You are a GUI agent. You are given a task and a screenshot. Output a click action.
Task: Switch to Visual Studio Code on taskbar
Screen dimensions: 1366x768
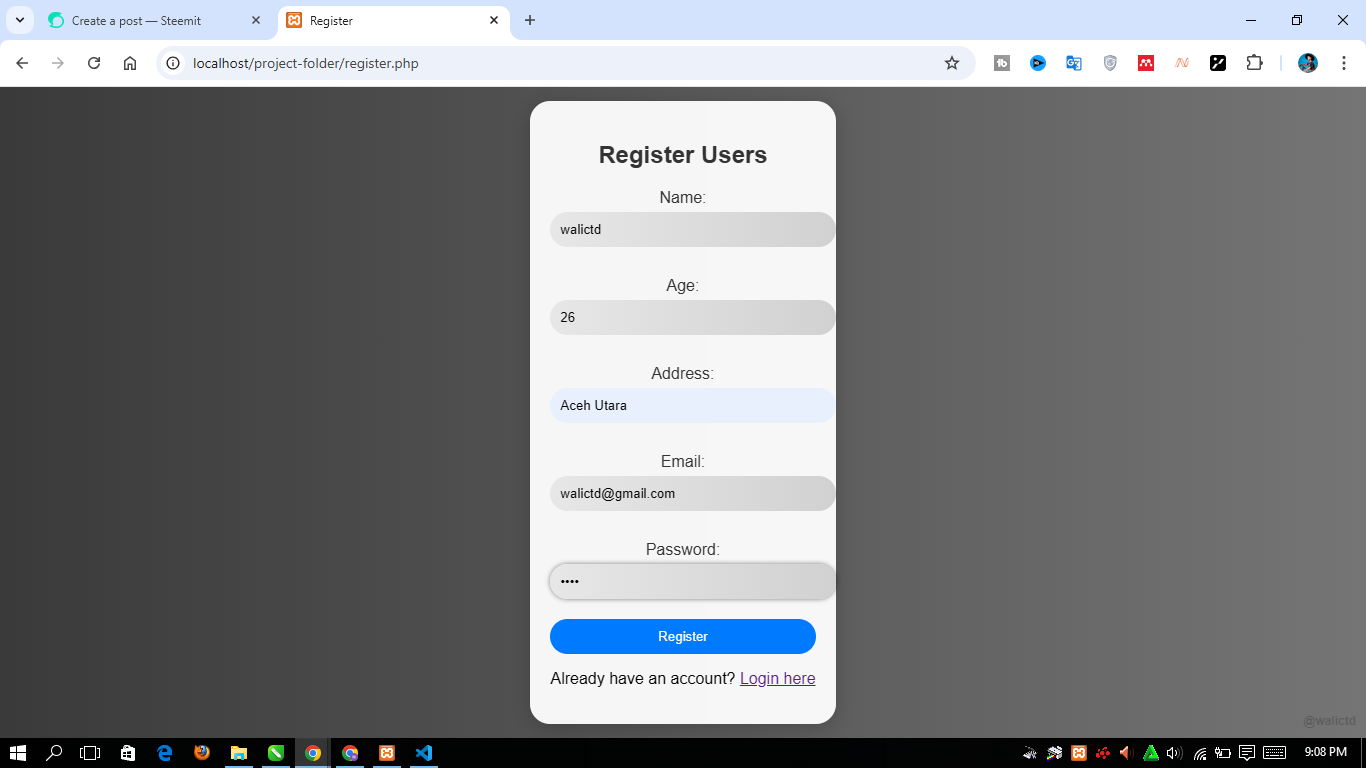[x=424, y=753]
